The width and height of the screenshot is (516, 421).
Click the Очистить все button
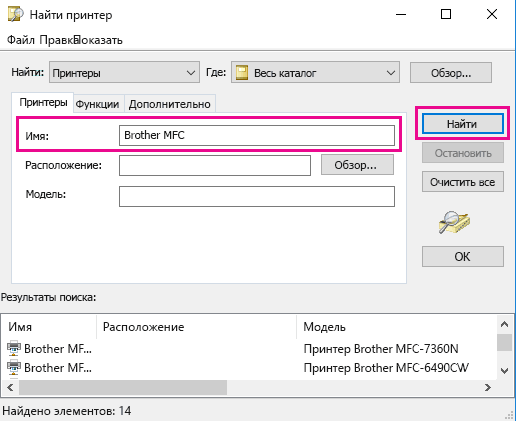463,182
